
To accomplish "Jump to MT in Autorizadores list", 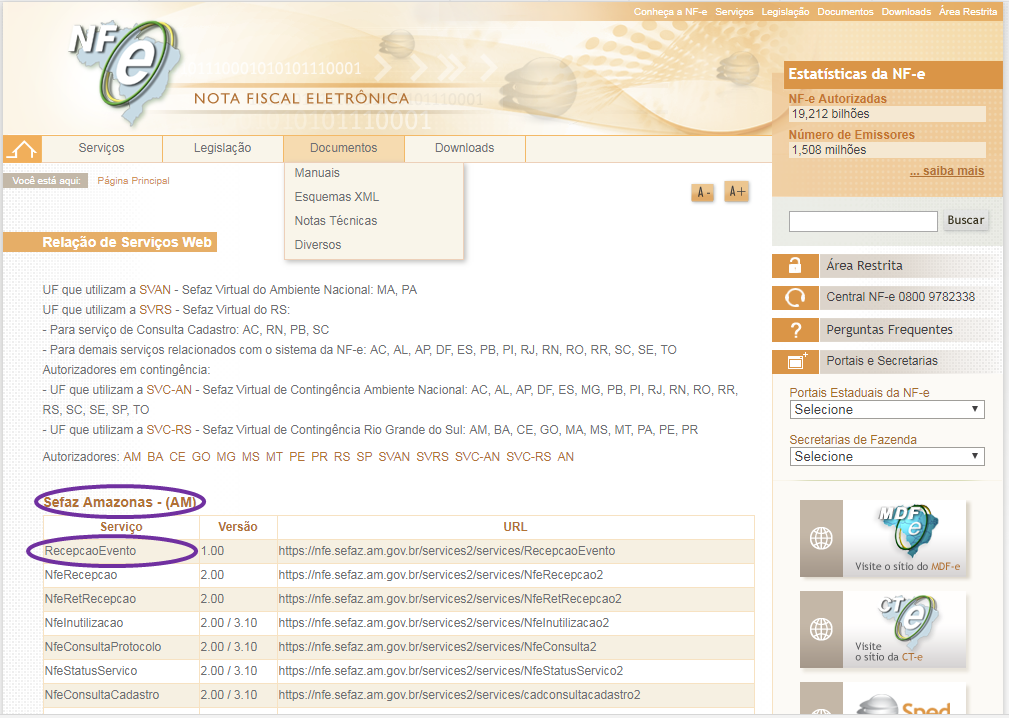I will (275, 457).
